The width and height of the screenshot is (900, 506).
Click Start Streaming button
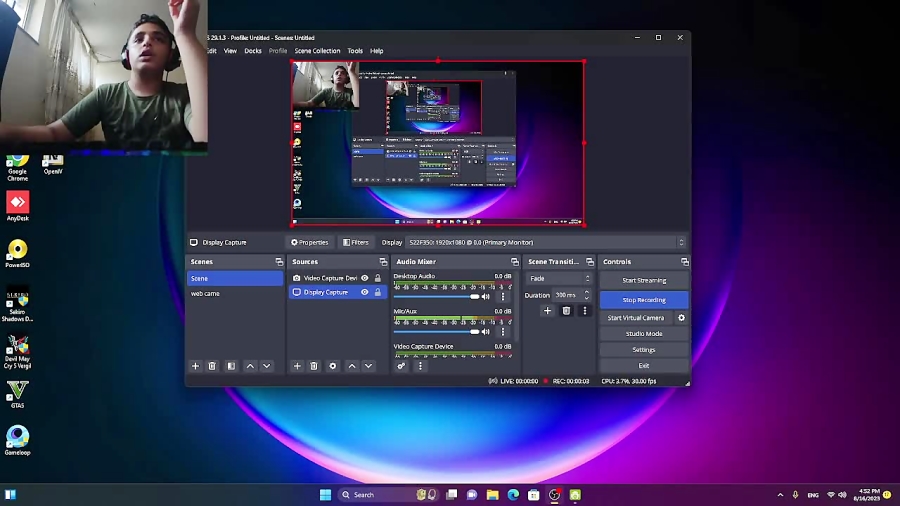[x=644, y=281]
